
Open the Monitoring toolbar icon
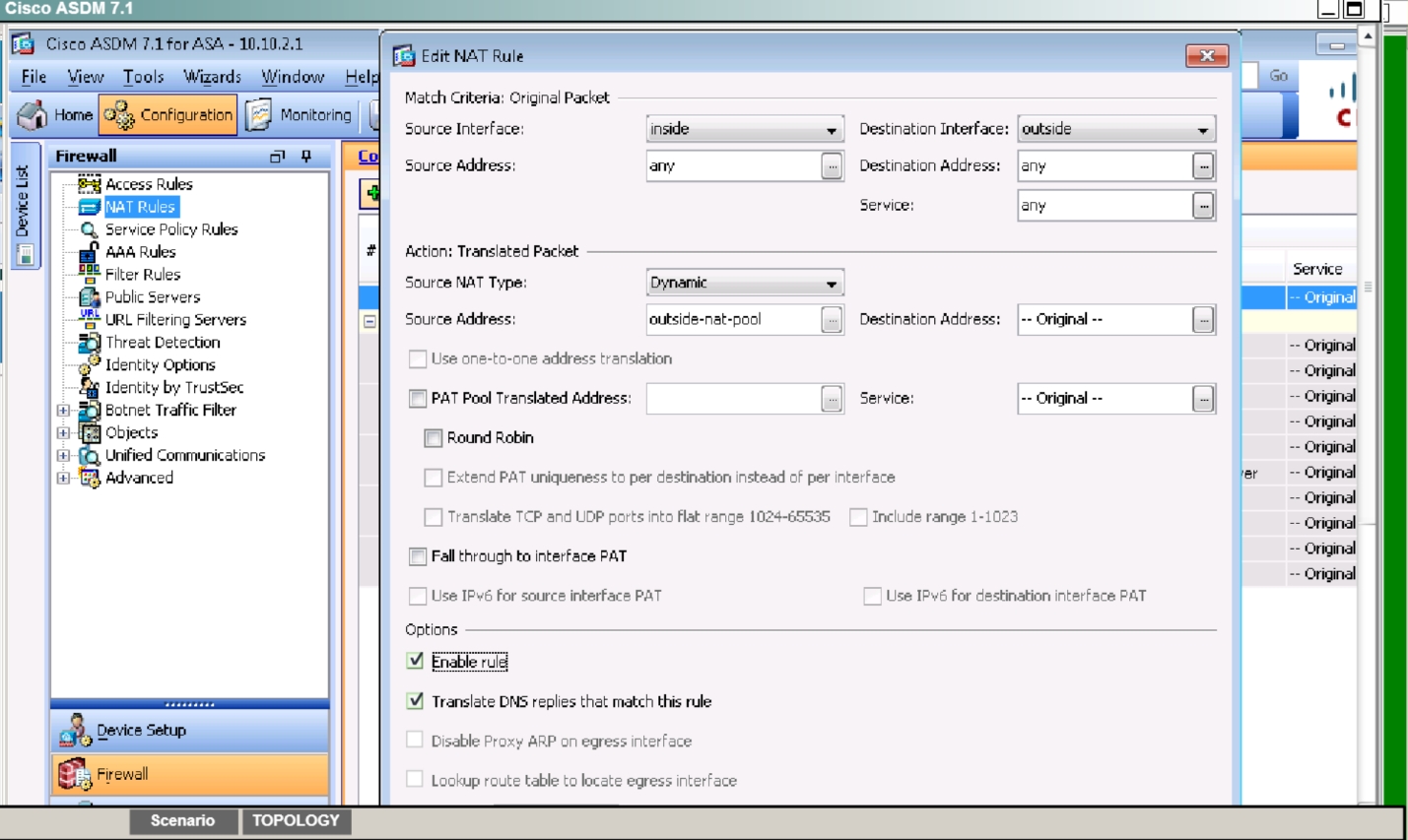point(300,115)
